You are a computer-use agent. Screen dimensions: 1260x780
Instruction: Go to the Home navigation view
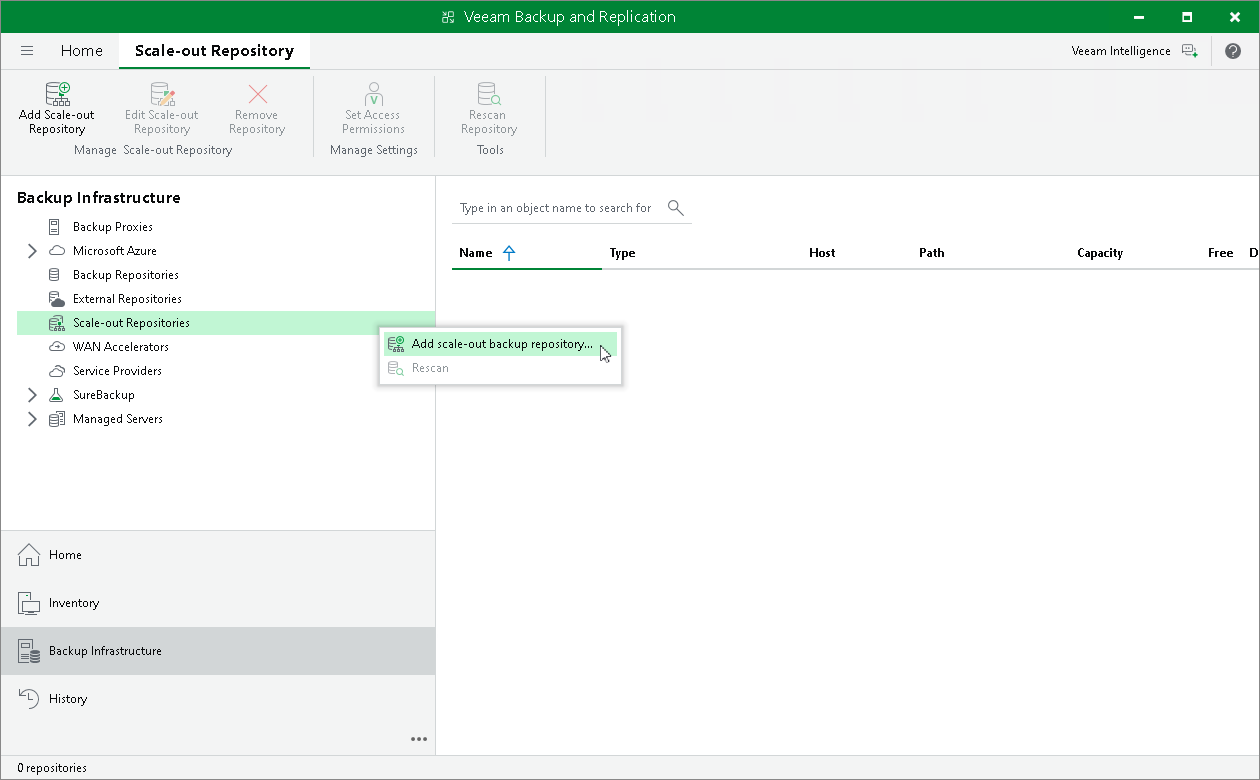[218, 555]
